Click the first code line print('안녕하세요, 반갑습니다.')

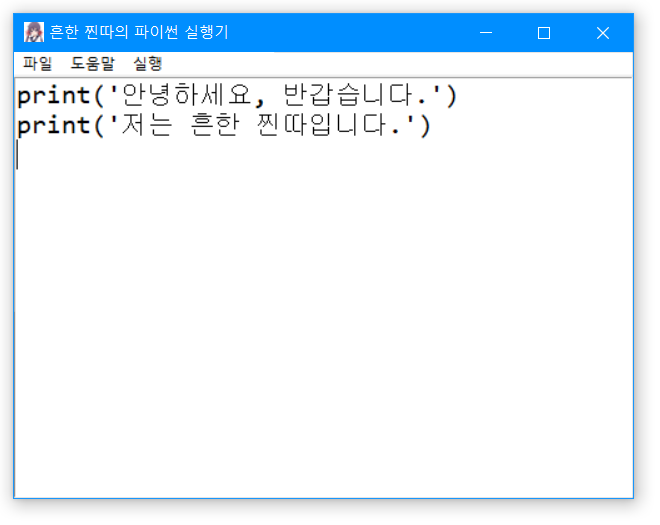coord(237,95)
